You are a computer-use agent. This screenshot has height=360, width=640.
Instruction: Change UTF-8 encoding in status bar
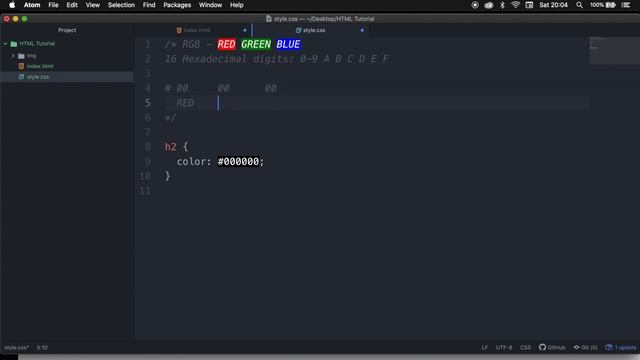point(504,348)
